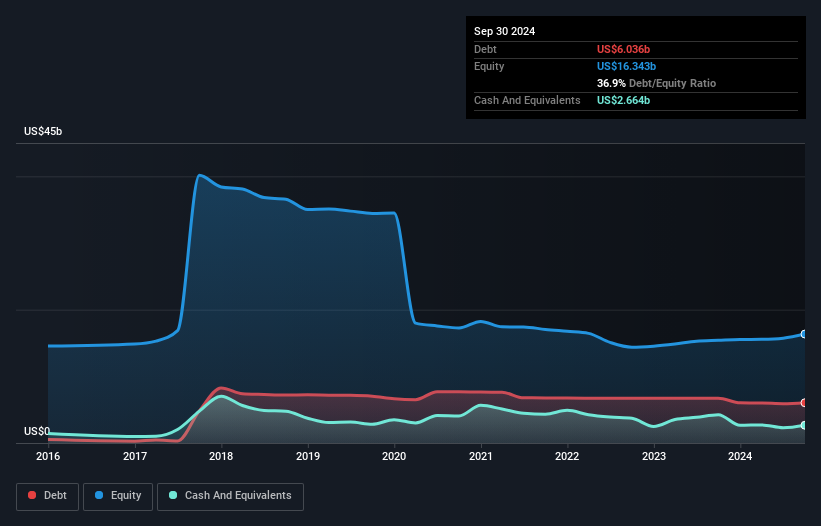Click the 36.9% Debt/Equity Ratio text
Image resolution: width=821 pixels, height=526 pixels.
[656, 83]
